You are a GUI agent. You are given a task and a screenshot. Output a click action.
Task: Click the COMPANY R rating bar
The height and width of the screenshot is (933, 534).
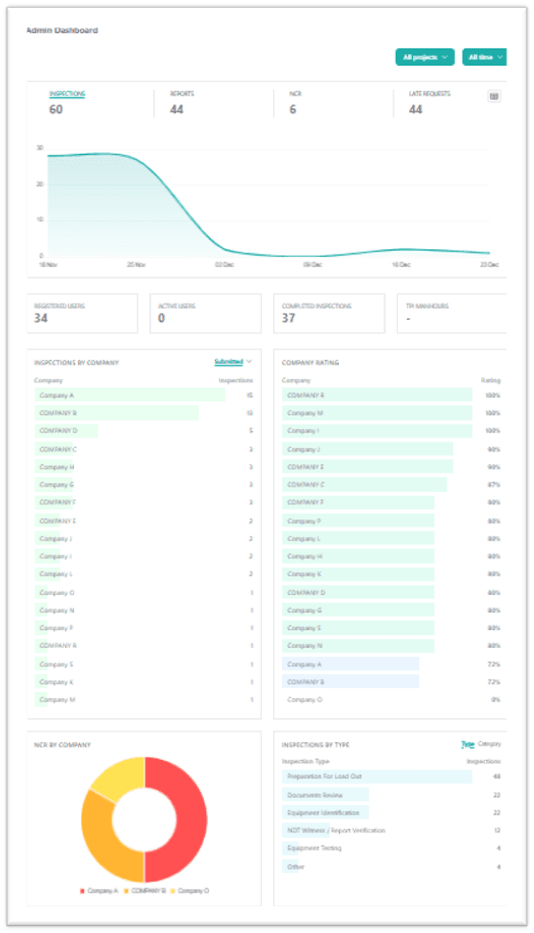pos(377,395)
